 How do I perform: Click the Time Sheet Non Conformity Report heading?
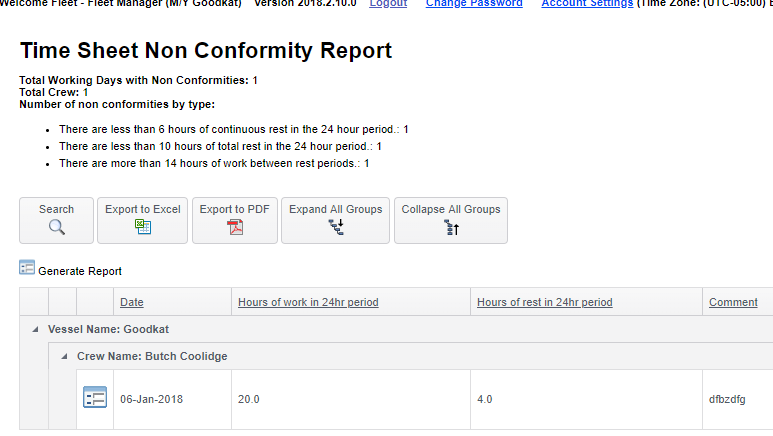206,50
